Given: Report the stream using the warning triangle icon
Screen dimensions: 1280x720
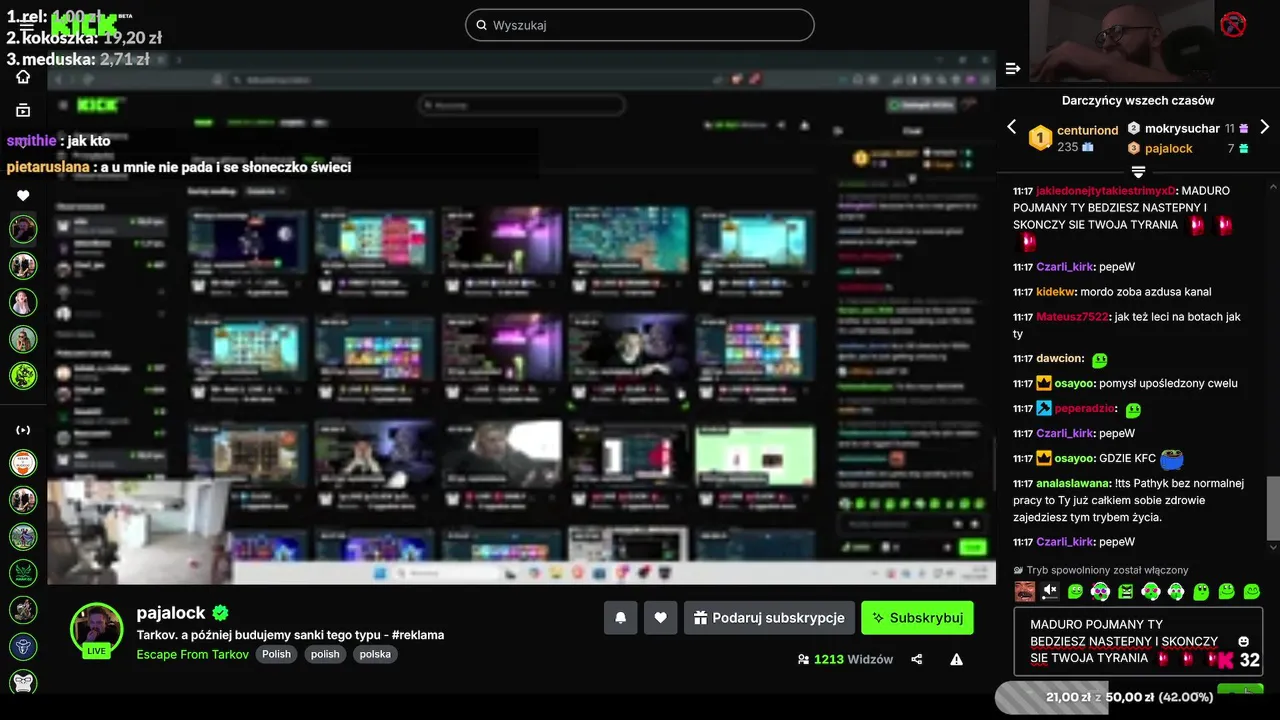Looking at the screenshot, I should click(956, 659).
